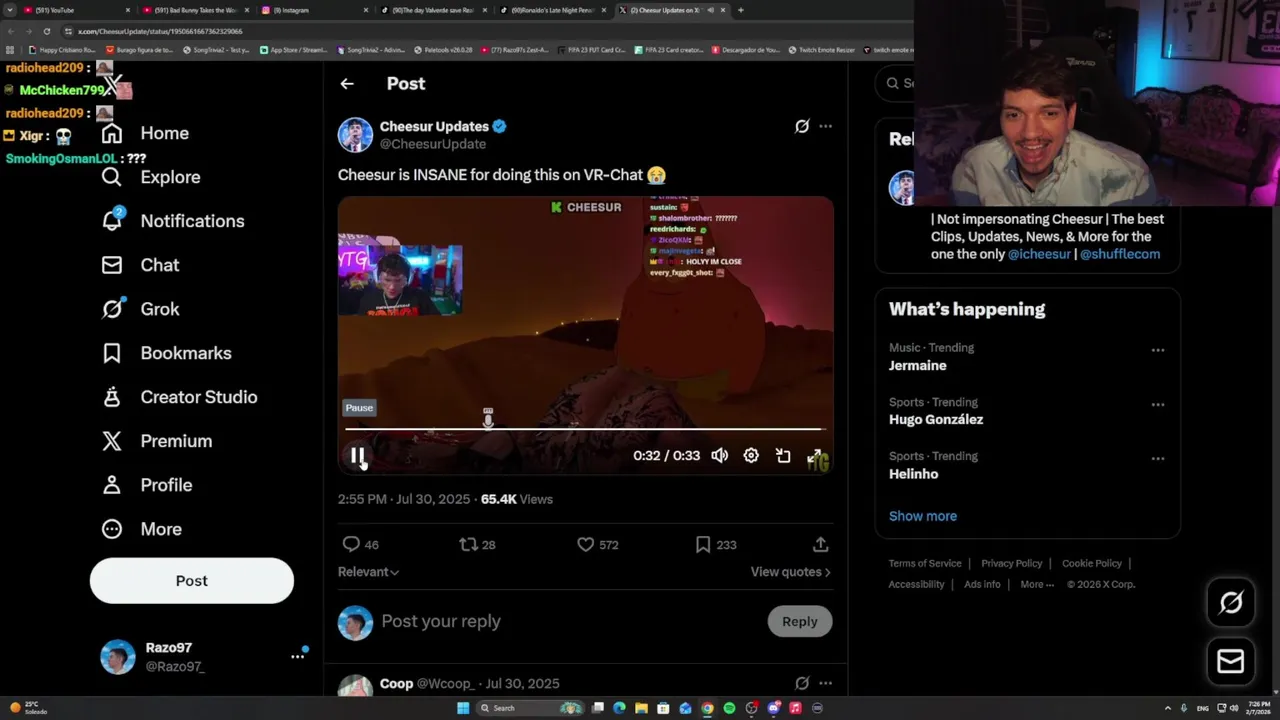Open Chat from the sidebar
This screenshot has width=1280, height=720.
pos(140,265)
